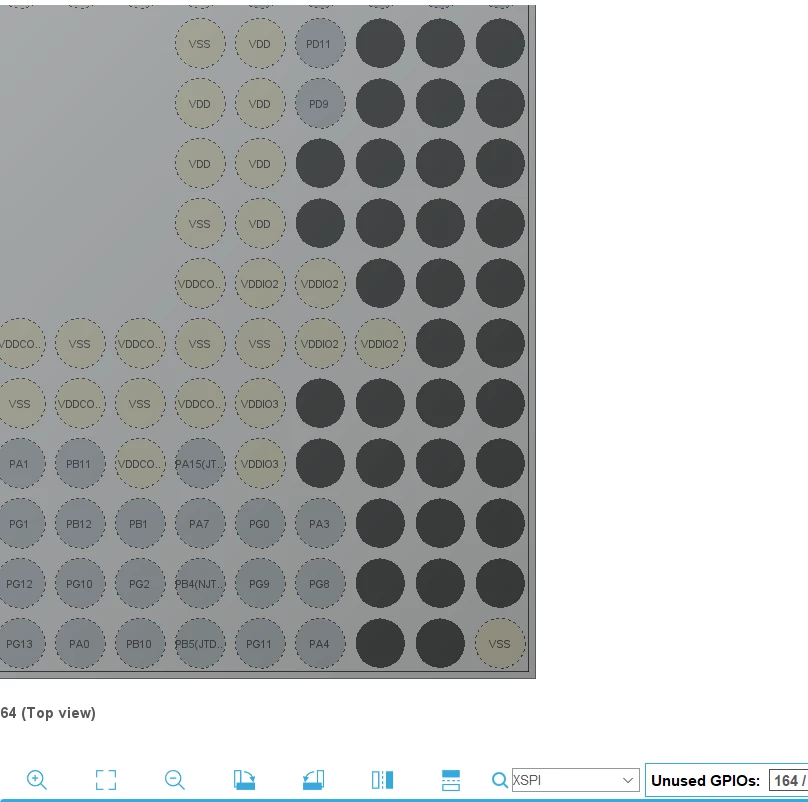Select the VDD pin next to PD9

tap(260, 104)
